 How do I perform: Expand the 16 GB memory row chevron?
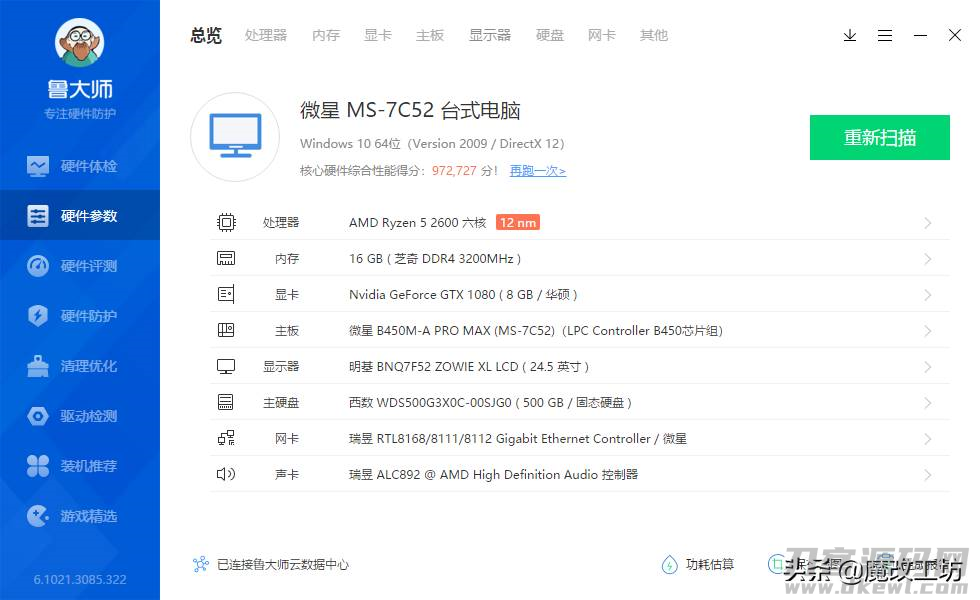point(928,259)
